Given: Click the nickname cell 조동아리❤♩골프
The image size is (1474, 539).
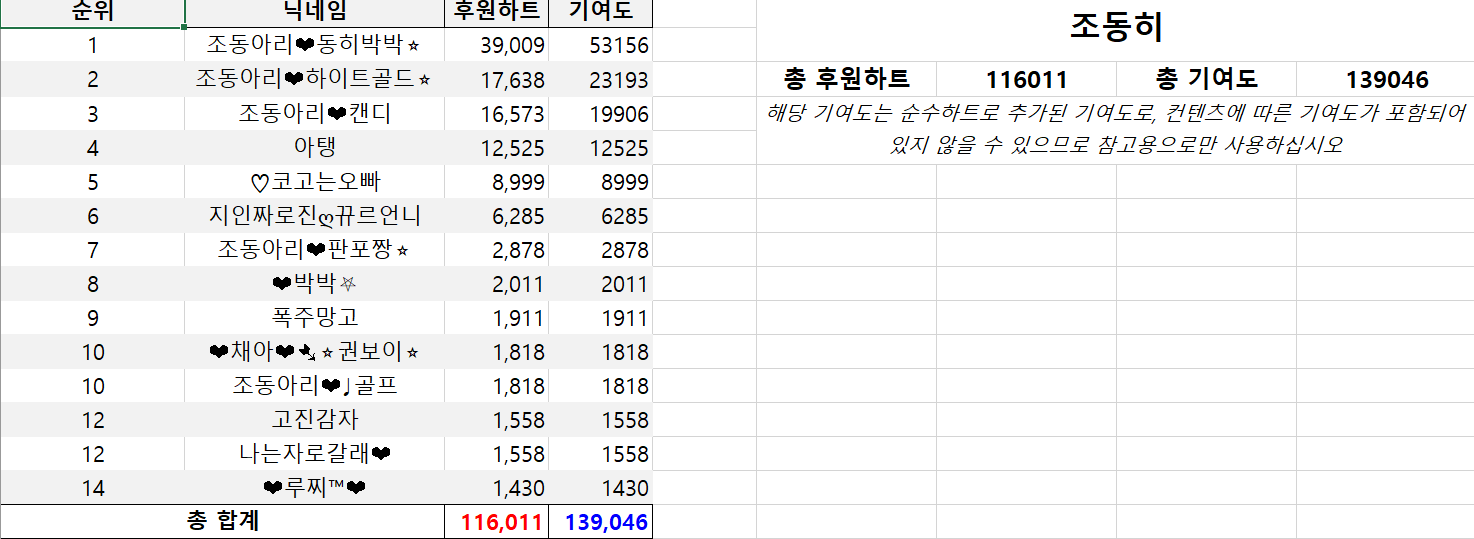Looking at the screenshot, I should 315,385.
